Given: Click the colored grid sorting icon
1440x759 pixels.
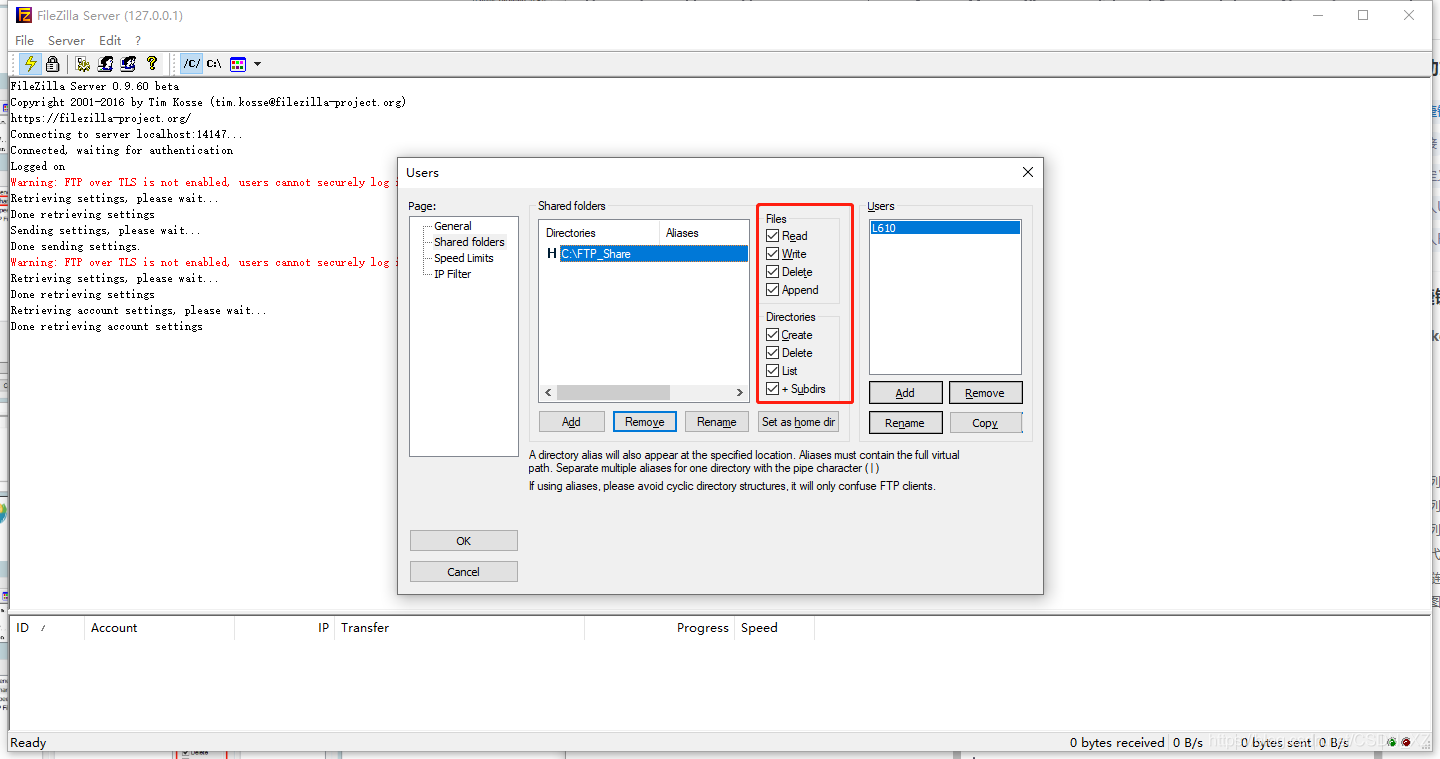Looking at the screenshot, I should (x=238, y=64).
